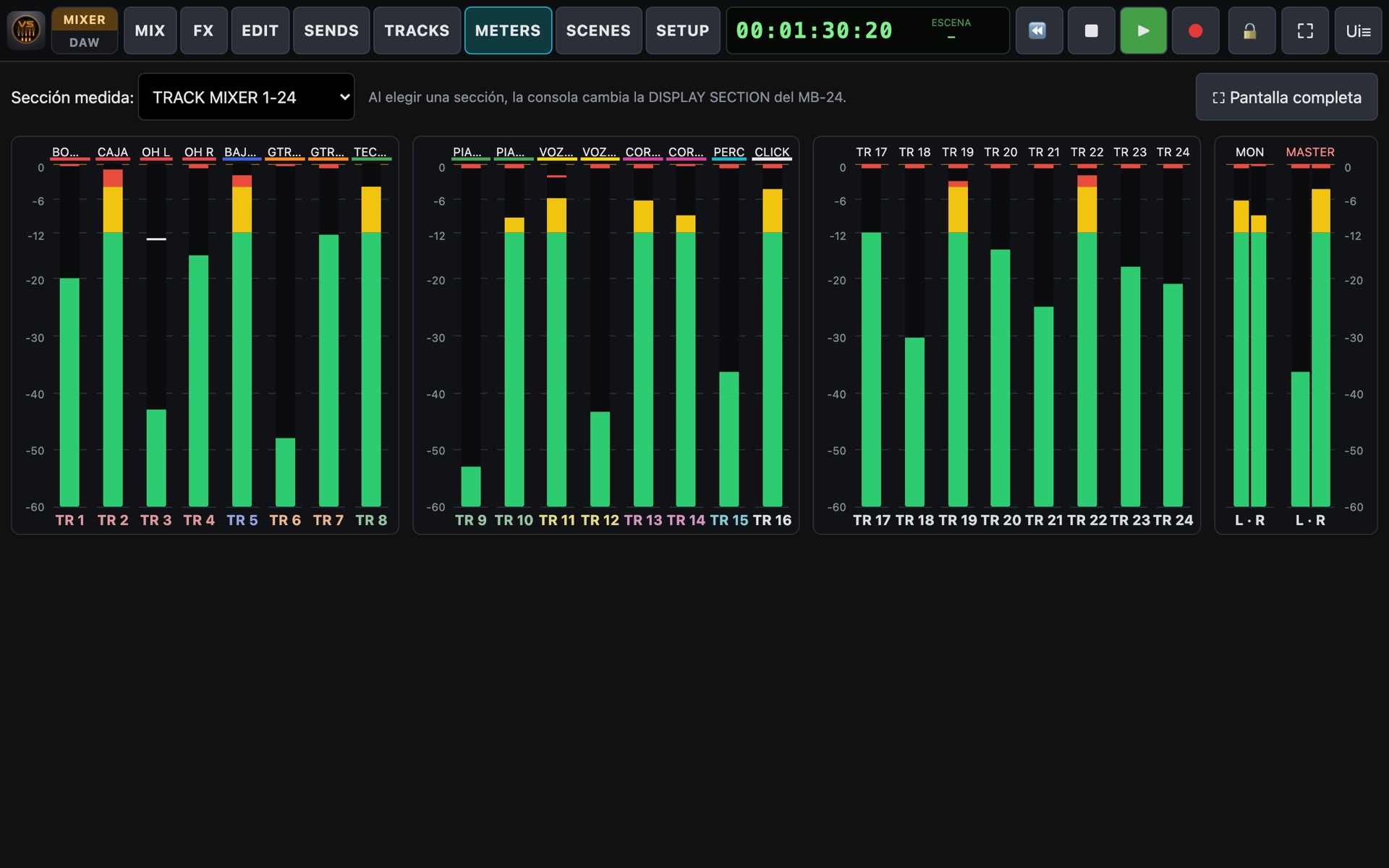The image size is (1389, 868).
Task: Switch to DAW mode
Action: pos(85,43)
